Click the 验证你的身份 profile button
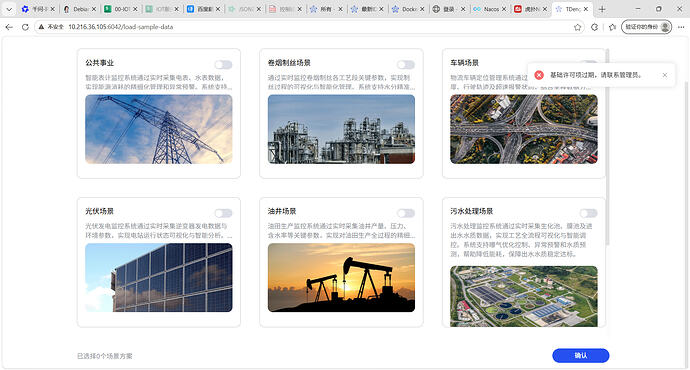The height and width of the screenshot is (370, 690). point(646,27)
